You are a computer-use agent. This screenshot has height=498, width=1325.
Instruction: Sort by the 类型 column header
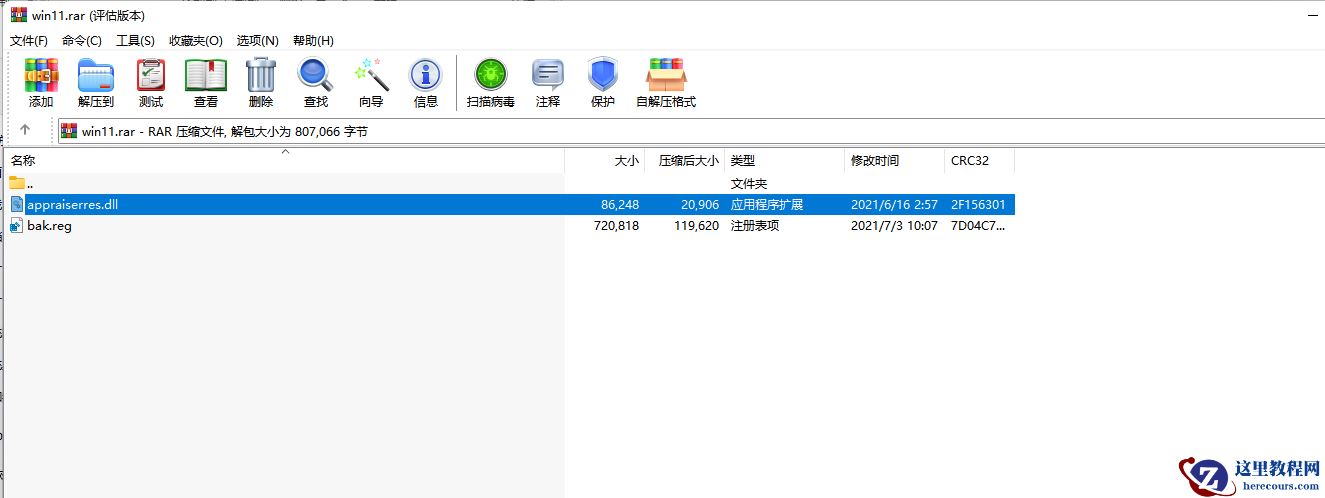click(x=785, y=160)
